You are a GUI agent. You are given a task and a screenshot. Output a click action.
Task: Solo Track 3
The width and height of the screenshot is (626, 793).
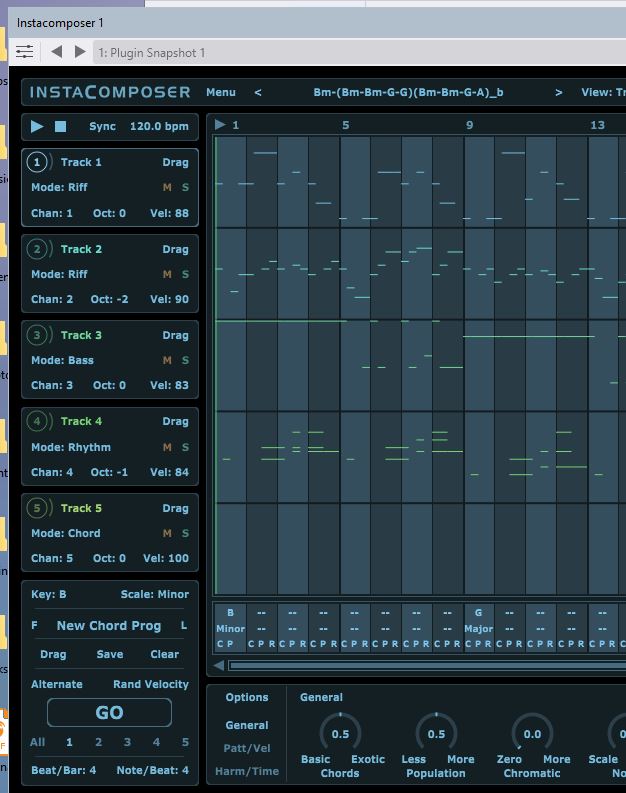point(186,360)
